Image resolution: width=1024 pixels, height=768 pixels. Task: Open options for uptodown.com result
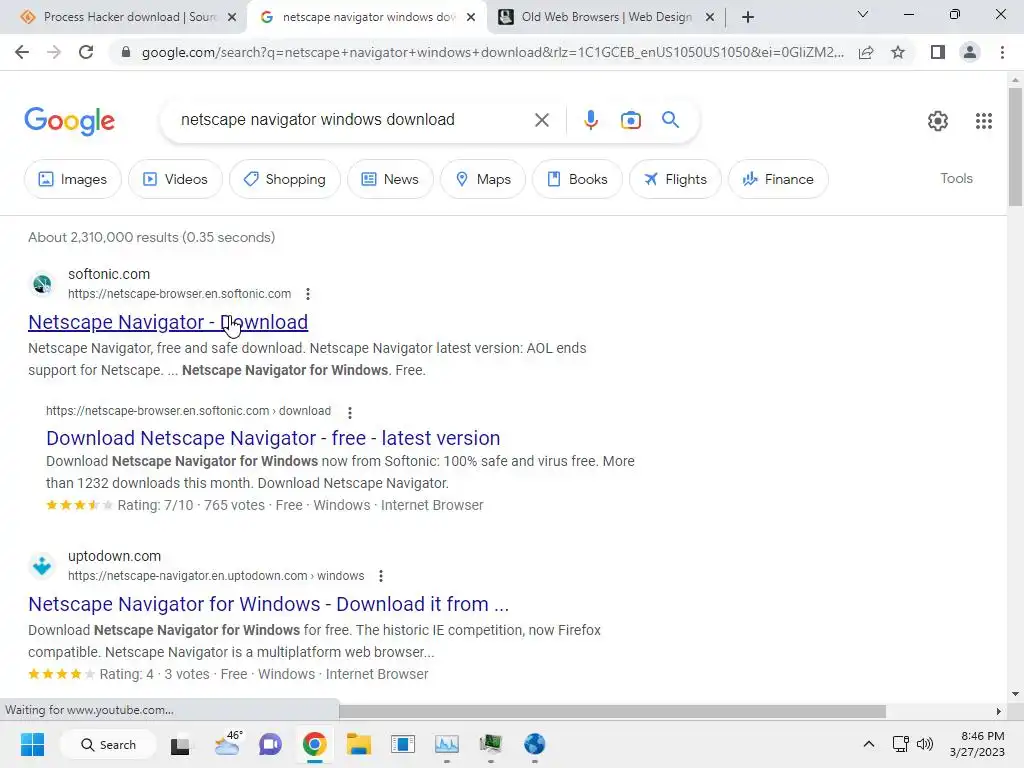381,576
